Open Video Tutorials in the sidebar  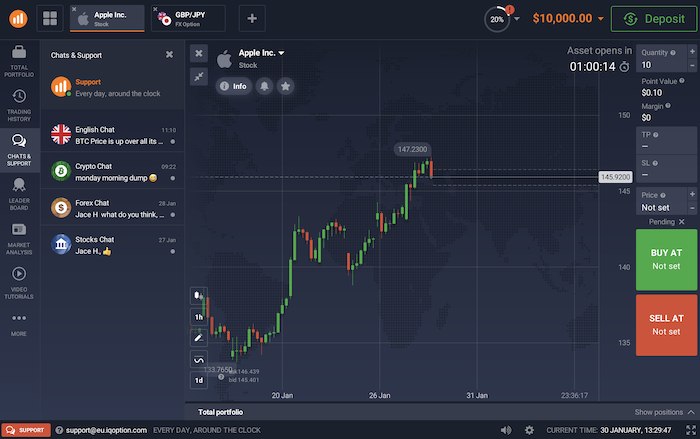tap(19, 283)
